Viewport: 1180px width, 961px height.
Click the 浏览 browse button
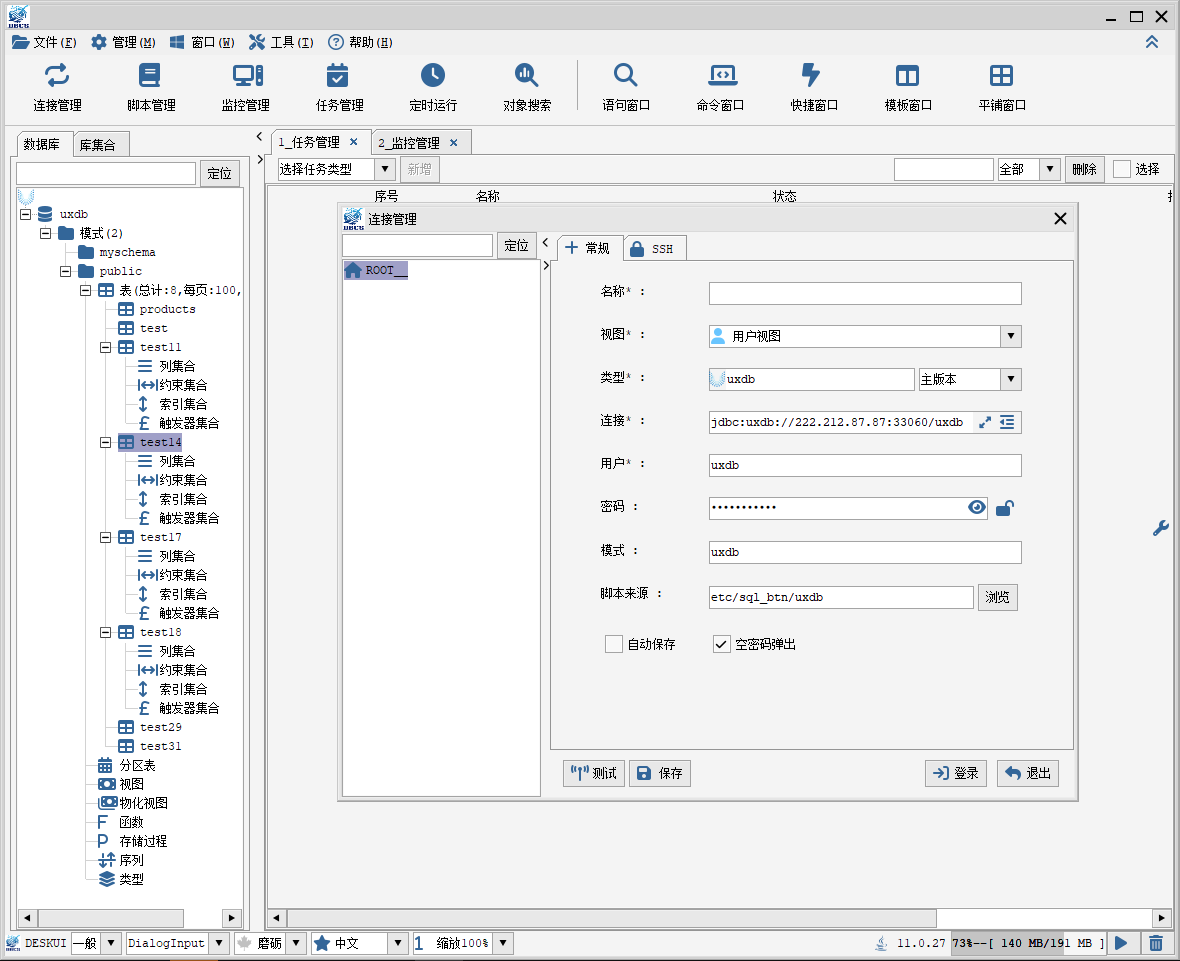[998, 598]
